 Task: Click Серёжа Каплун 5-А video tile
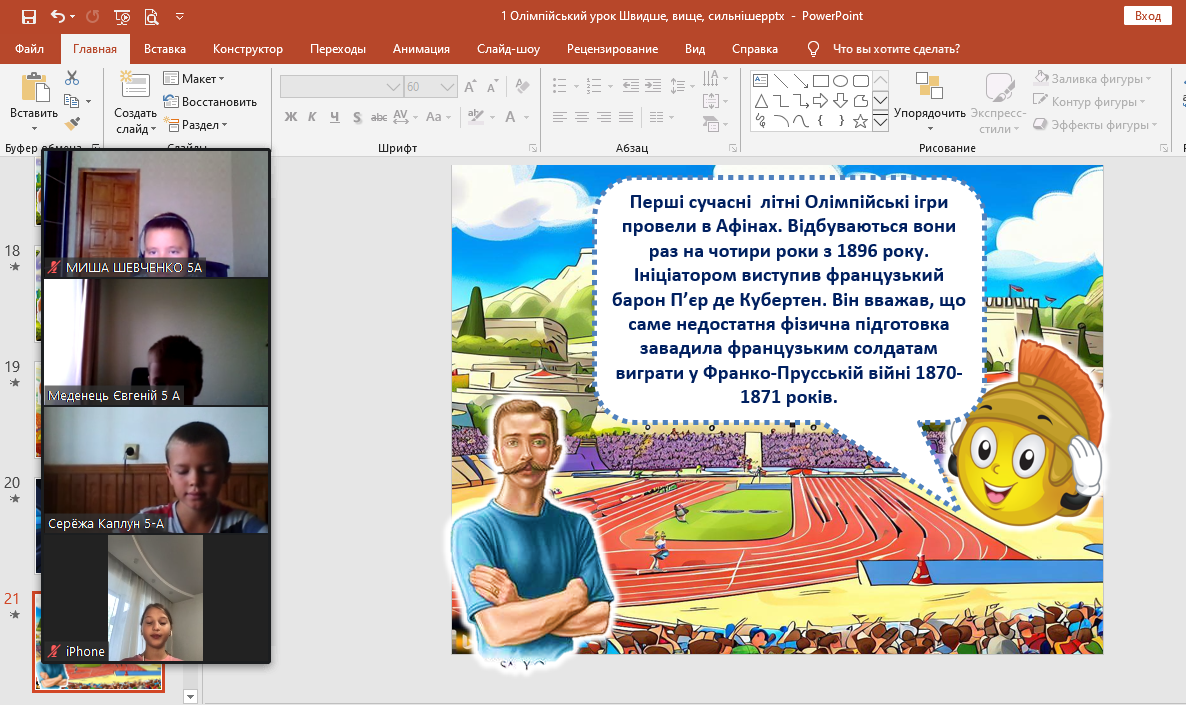[x=157, y=471]
